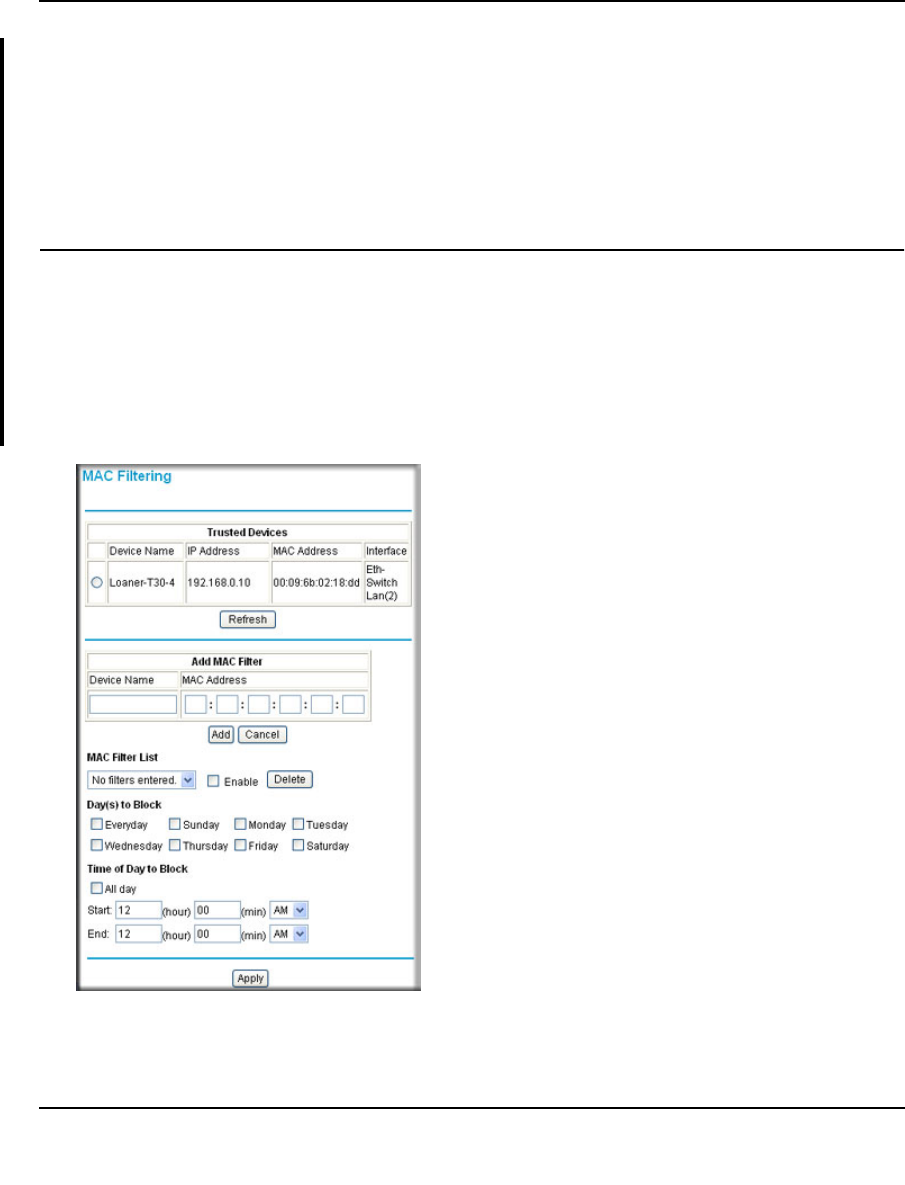Click the Start hour field

tap(138, 911)
